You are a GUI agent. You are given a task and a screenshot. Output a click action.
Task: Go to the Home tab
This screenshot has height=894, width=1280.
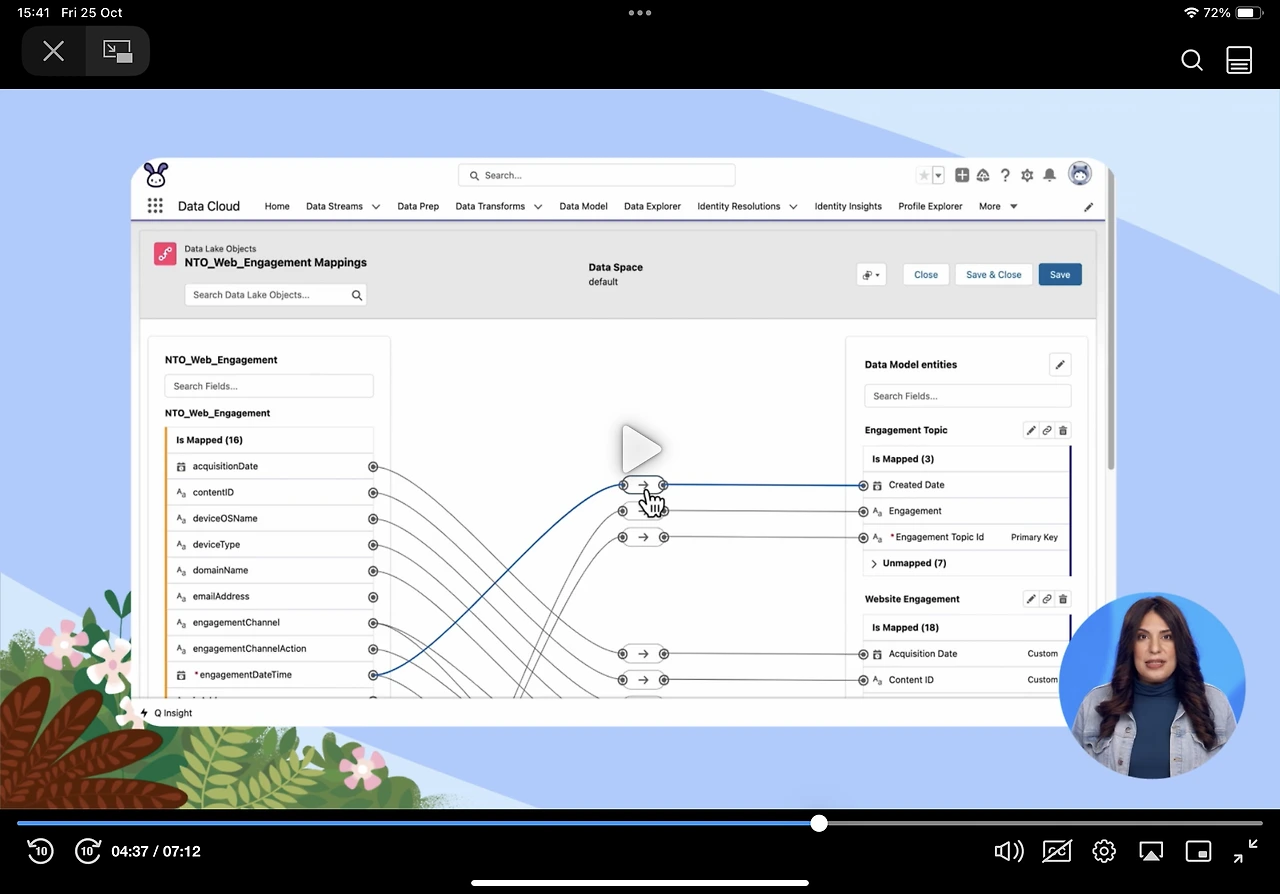277,206
